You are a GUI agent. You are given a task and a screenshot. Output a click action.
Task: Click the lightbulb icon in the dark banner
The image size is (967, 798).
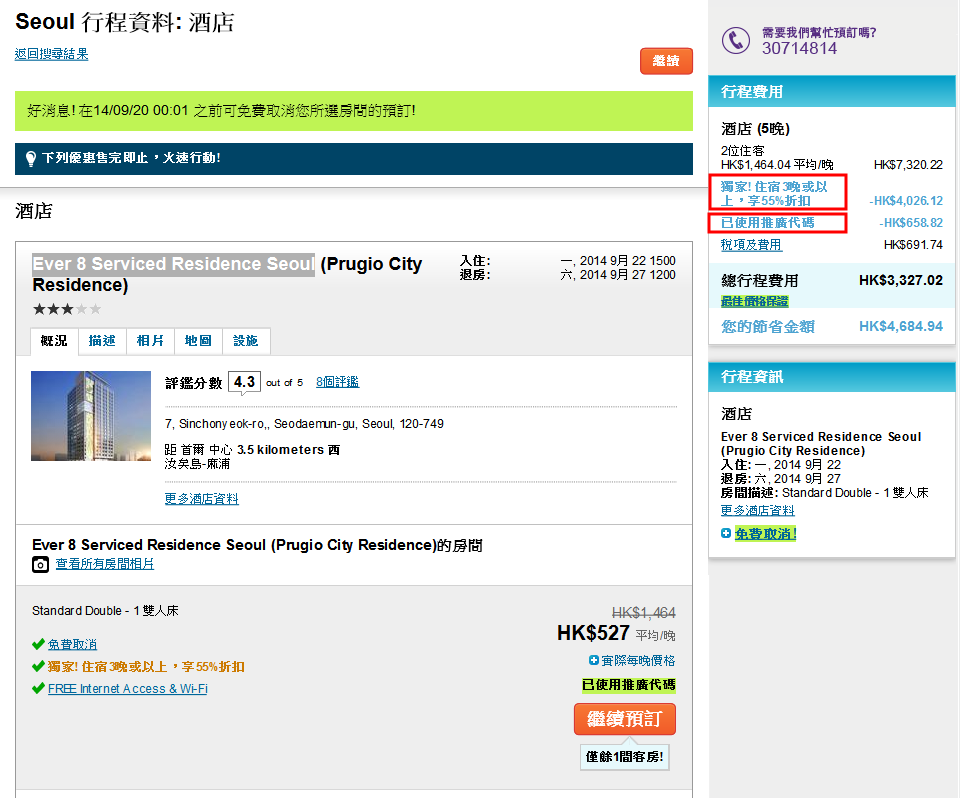click(31, 158)
